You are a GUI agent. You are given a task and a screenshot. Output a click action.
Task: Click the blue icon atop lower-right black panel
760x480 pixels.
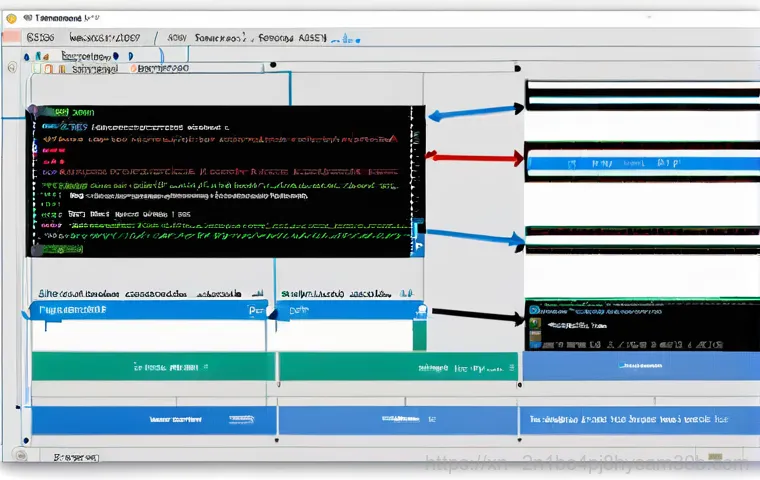click(x=534, y=311)
